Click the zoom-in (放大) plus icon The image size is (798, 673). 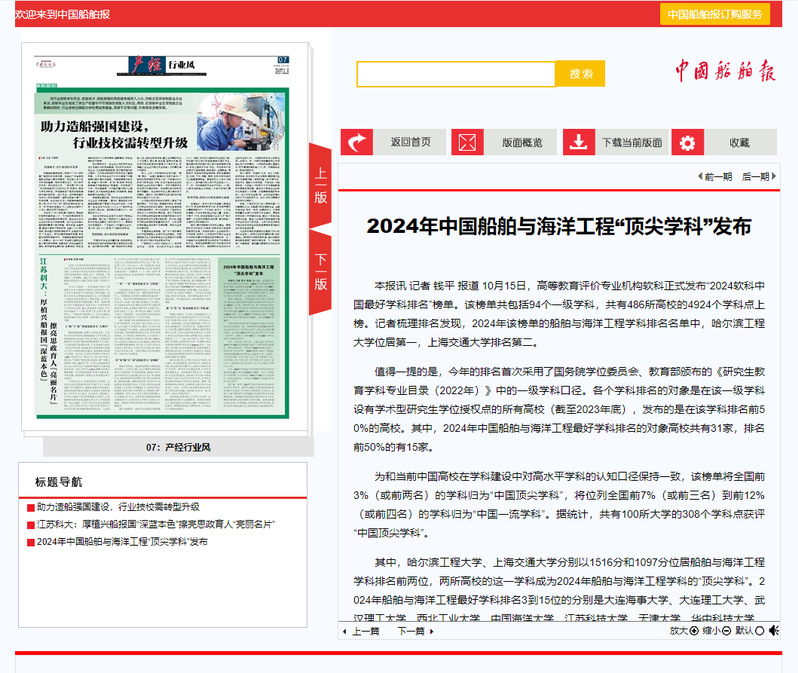pos(694,631)
